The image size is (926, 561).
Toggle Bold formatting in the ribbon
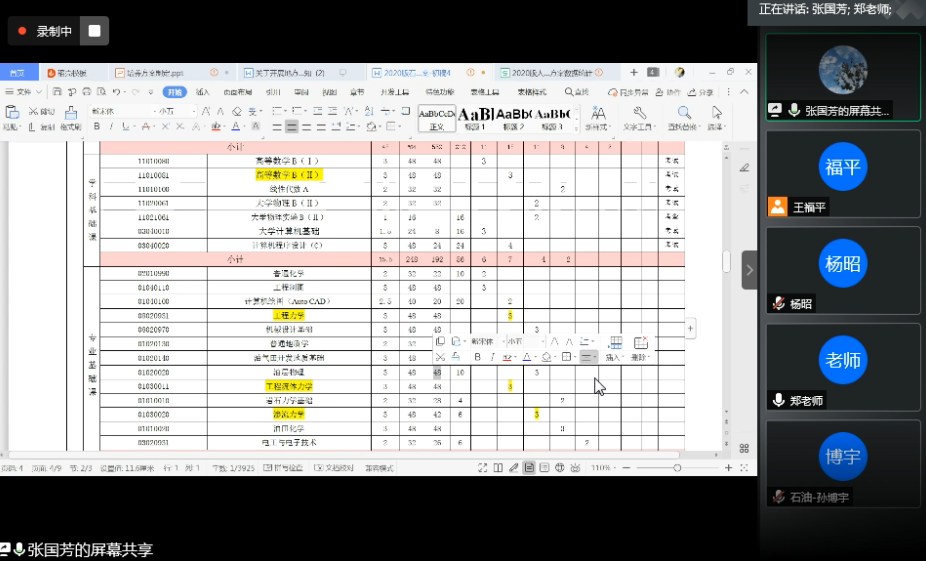pos(97,127)
